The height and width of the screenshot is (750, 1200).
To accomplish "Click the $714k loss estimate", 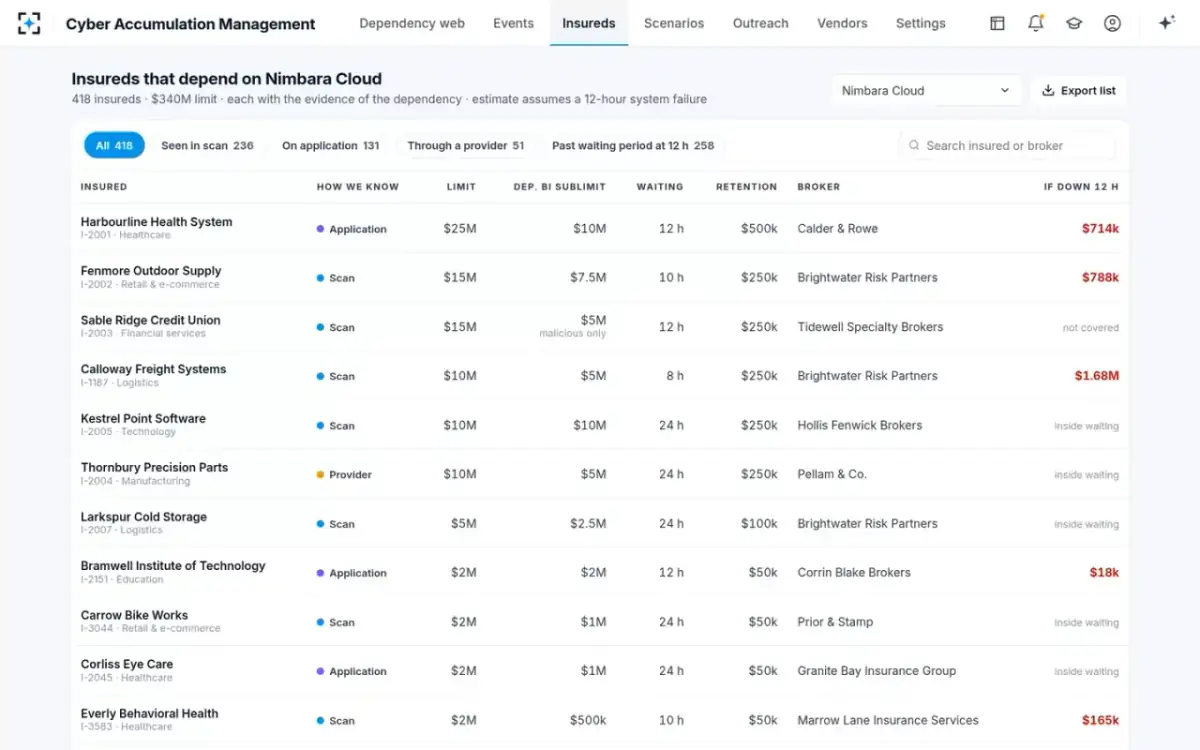I will (1100, 229).
